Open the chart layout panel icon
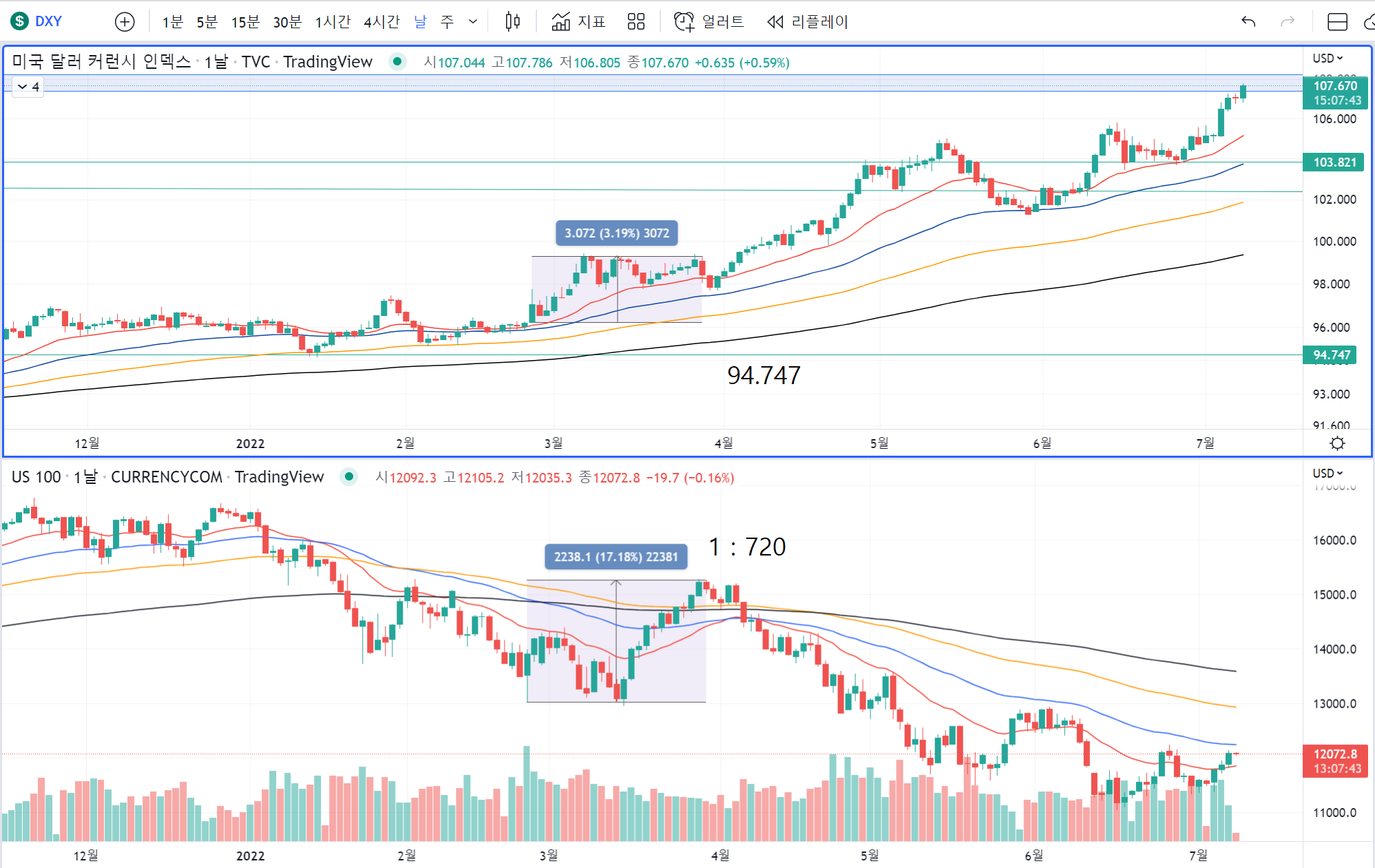Screen dimensions: 1375x868 [1337, 22]
